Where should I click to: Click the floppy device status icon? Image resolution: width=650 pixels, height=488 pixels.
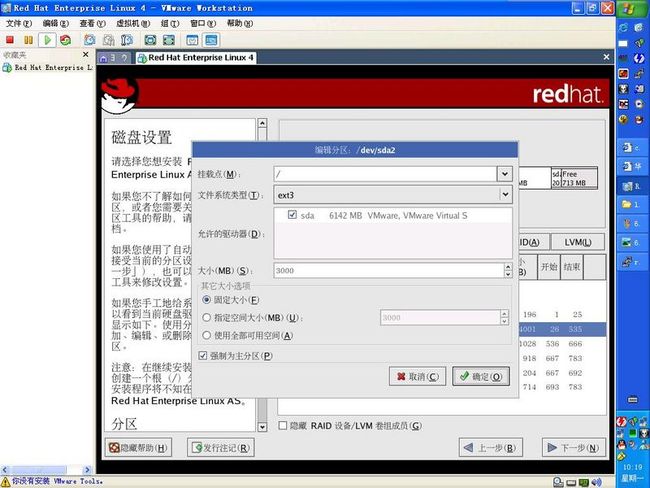pyautogui.click(x=571, y=483)
